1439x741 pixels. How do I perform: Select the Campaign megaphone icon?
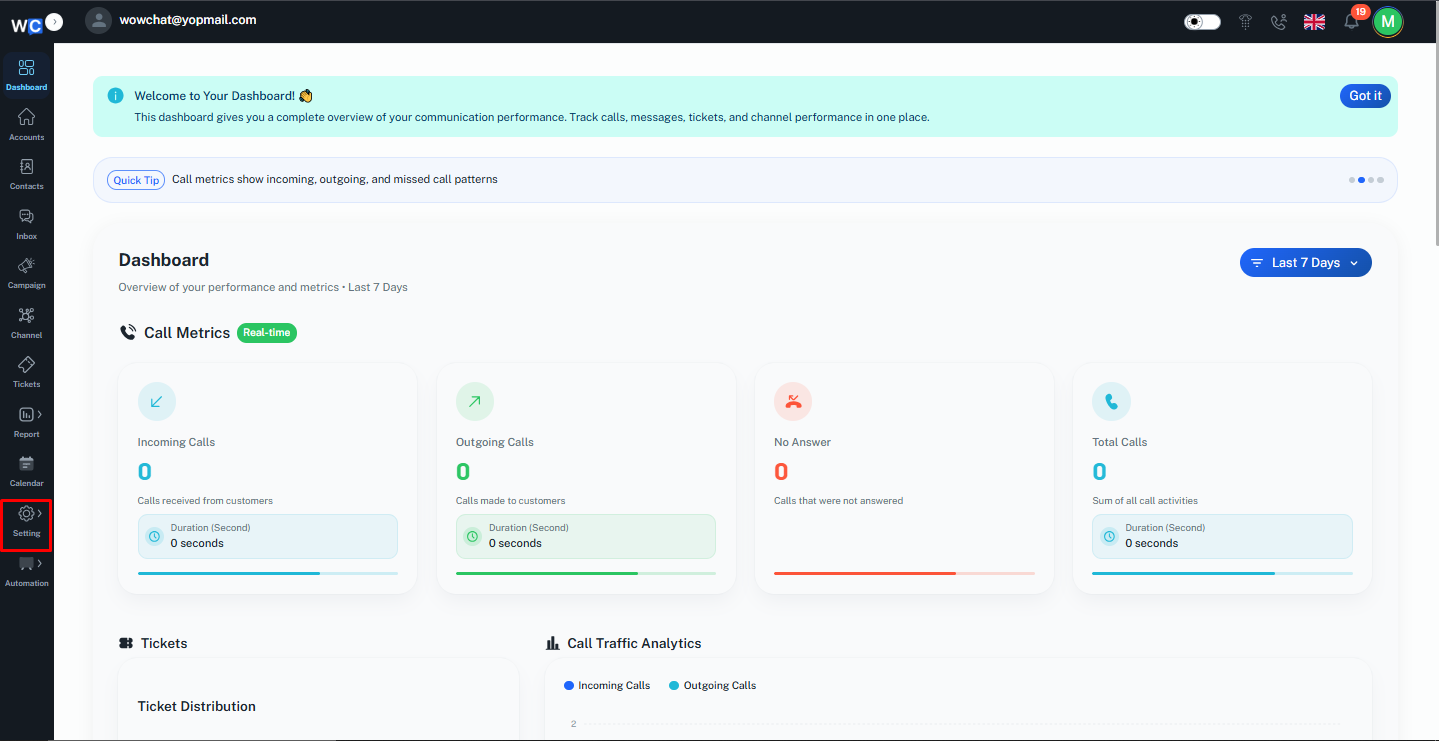pyautogui.click(x=26, y=265)
